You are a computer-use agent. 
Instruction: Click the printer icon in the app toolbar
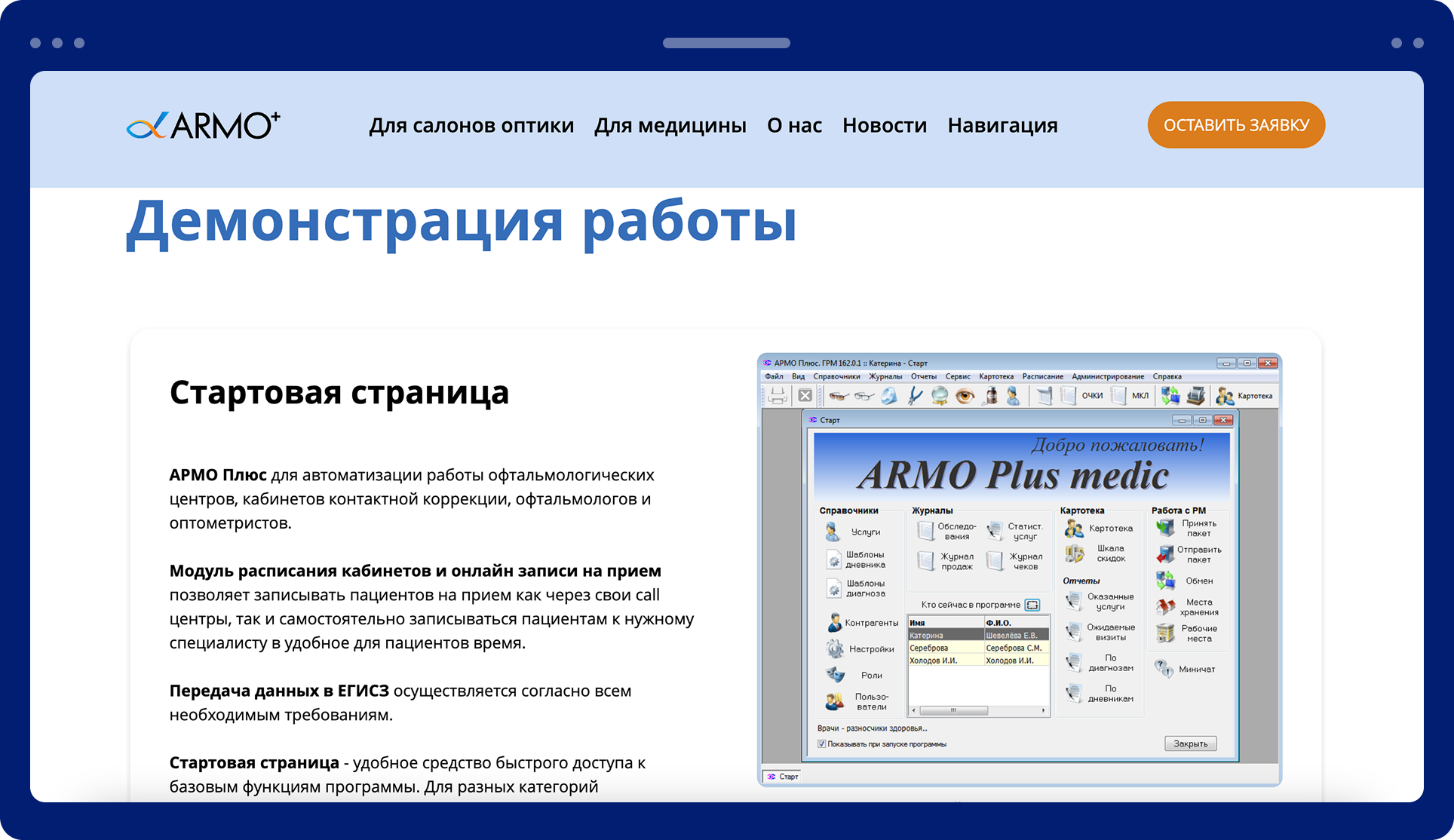[778, 396]
